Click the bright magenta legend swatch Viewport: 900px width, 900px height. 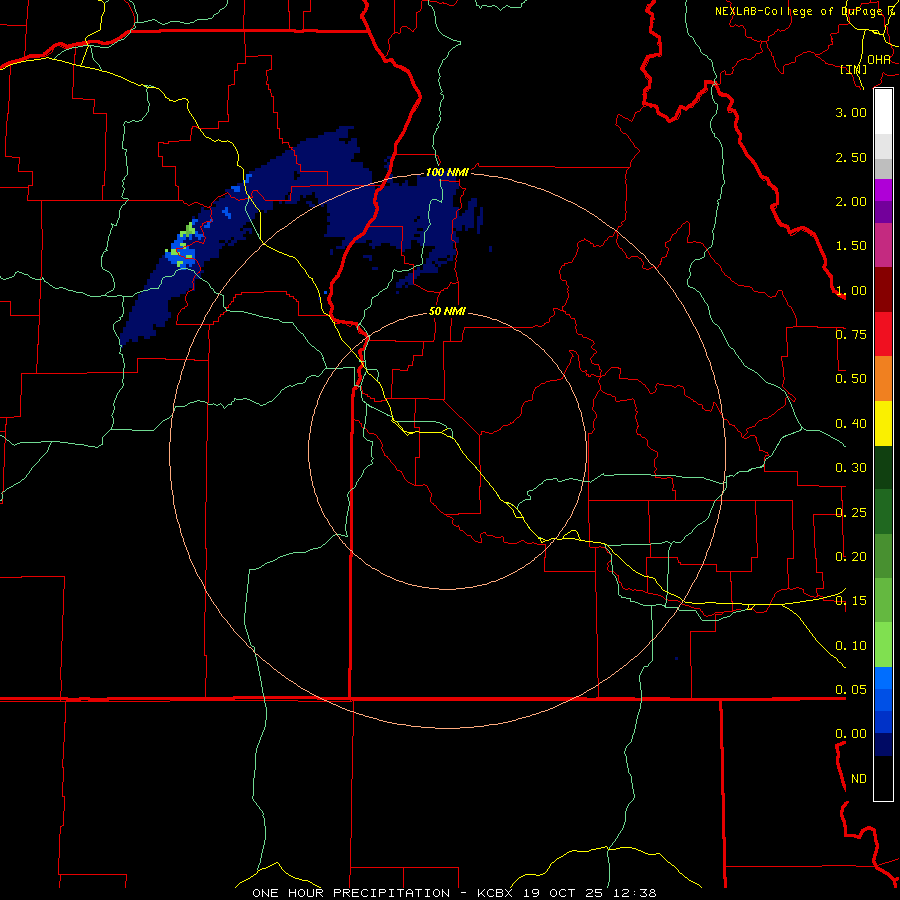(883, 190)
